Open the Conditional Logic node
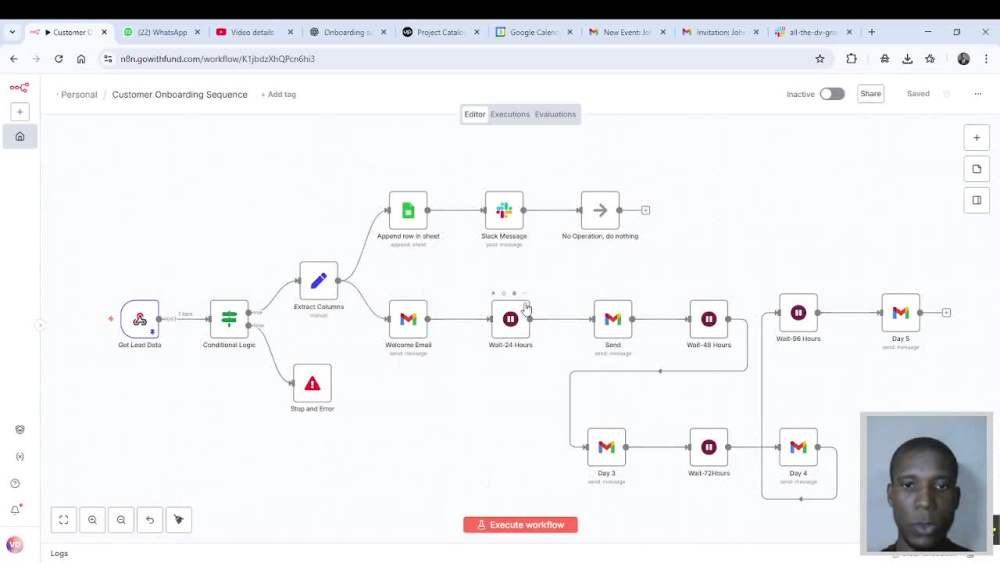Image resolution: width=1000 pixels, height=563 pixels. [x=229, y=319]
